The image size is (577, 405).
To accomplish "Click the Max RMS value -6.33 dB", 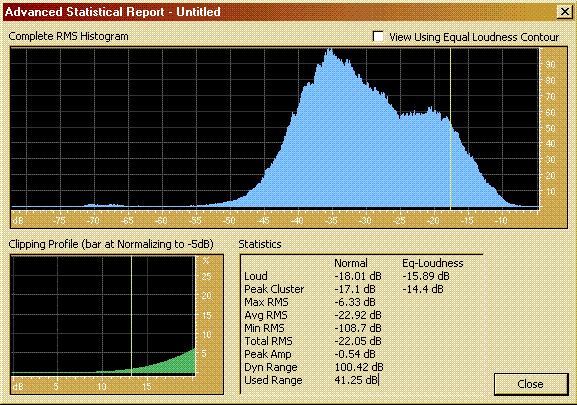I will click(355, 302).
